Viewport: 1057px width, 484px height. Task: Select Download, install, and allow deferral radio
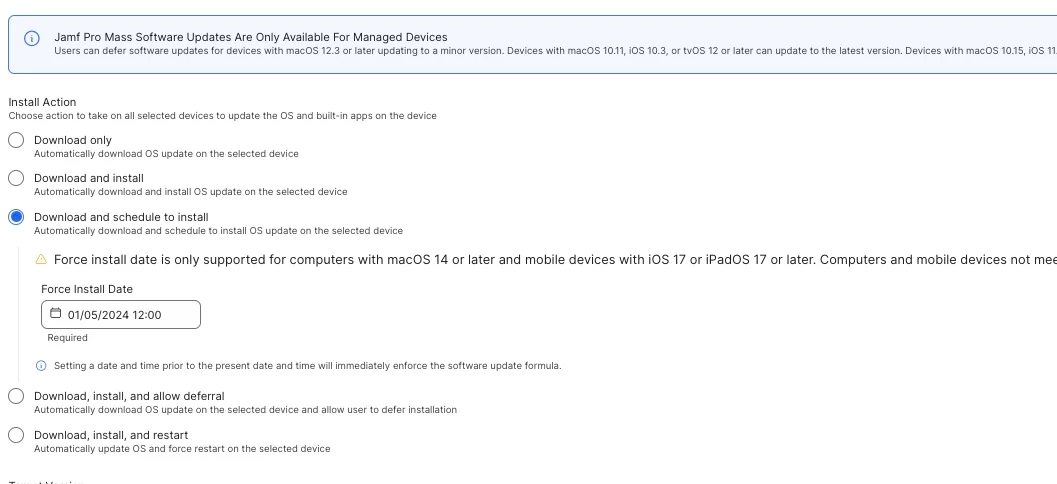pos(16,396)
